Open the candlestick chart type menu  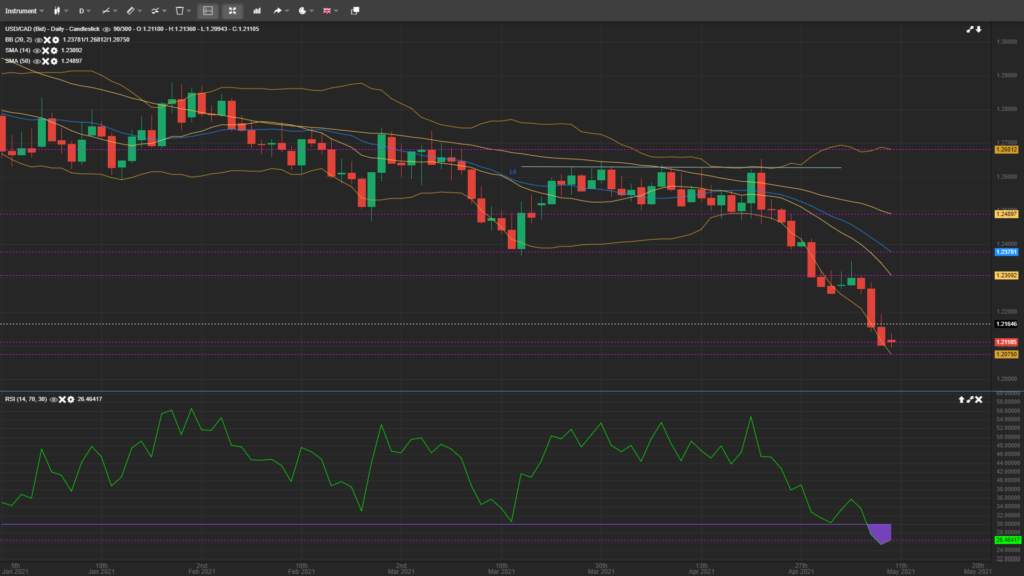coord(60,10)
